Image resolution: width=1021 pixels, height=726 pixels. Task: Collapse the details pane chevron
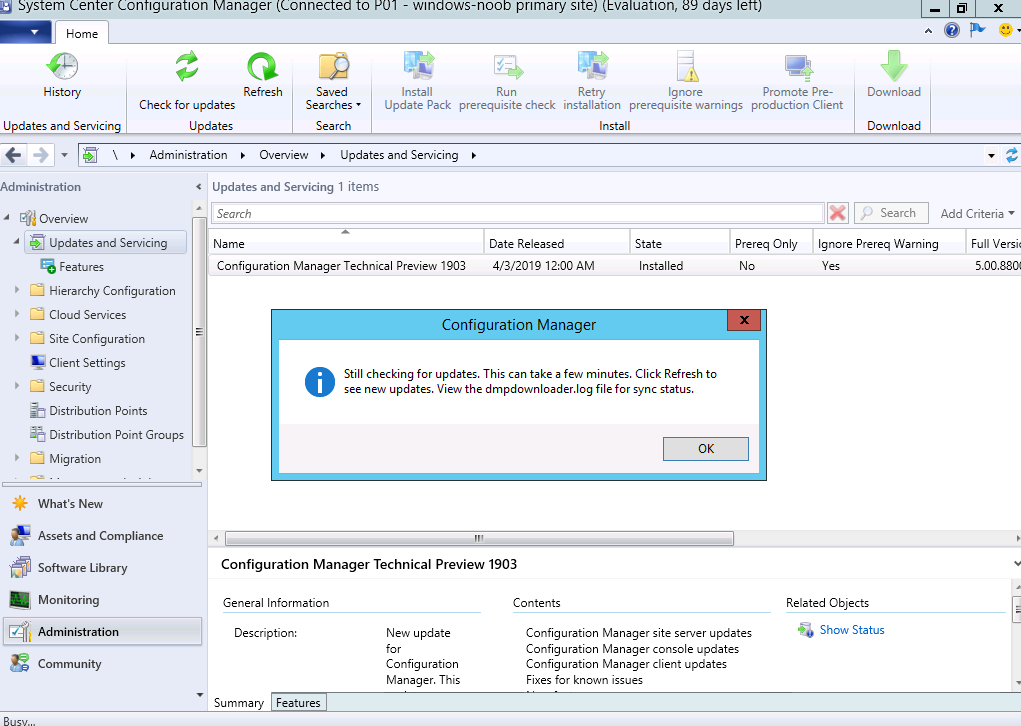pos(1016,564)
